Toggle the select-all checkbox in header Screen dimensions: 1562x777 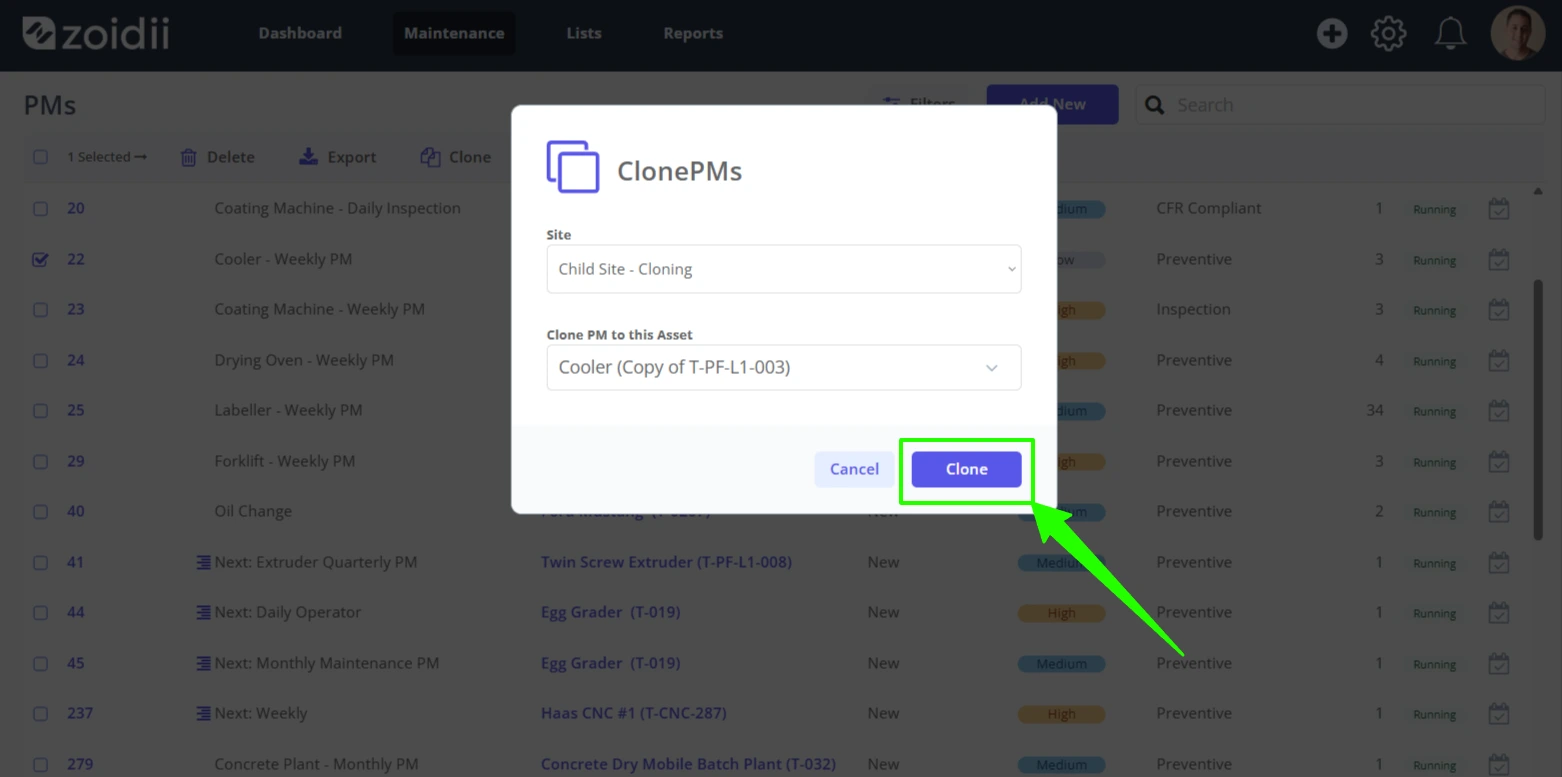[40, 157]
